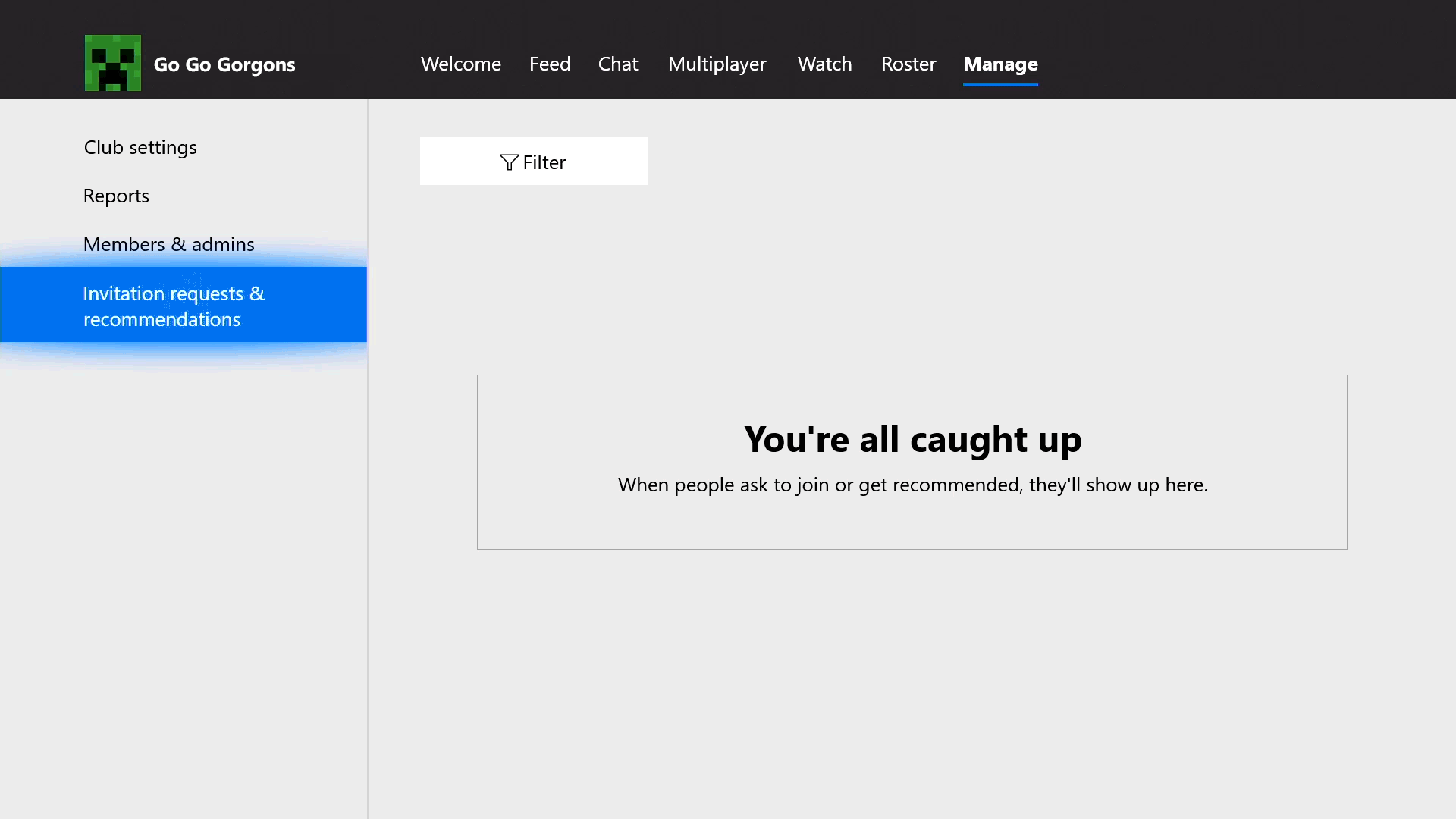Click the word "recommendations" in highlighted sidebar item
The image size is (1456, 819).
pyautogui.click(x=162, y=319)
